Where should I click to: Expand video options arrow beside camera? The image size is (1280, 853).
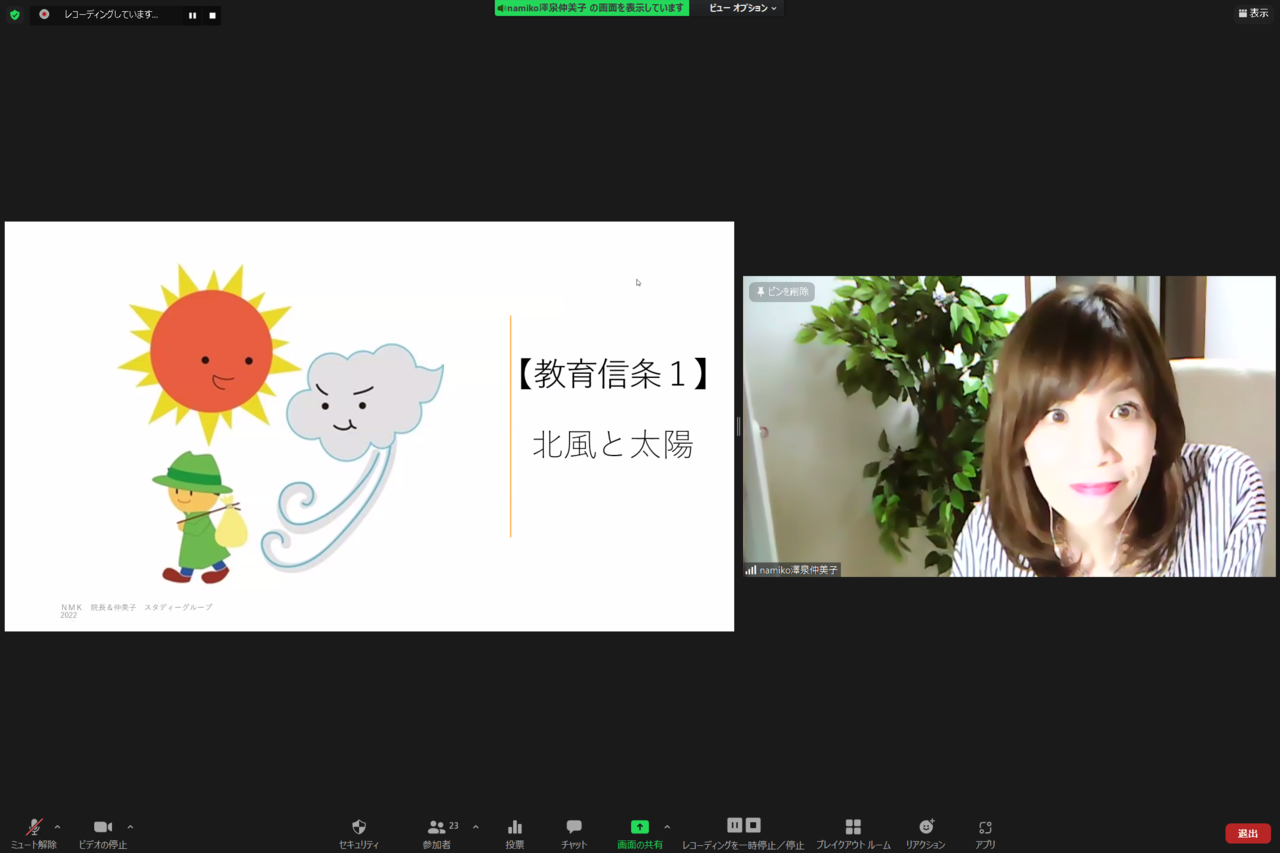[x=130, y=827]
